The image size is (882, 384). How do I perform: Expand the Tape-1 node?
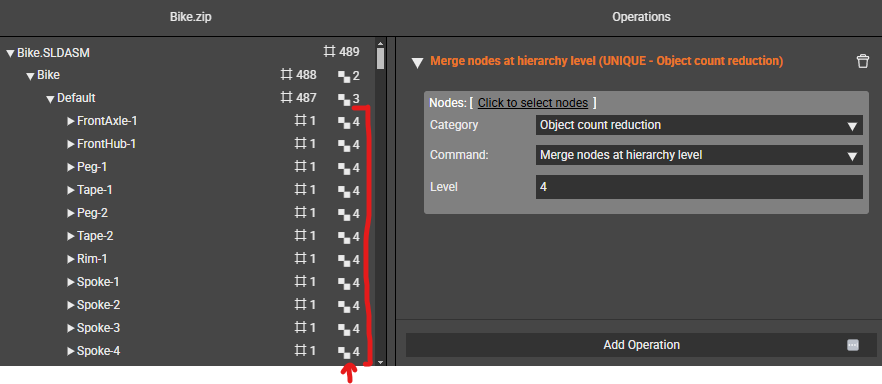(71, 190)
